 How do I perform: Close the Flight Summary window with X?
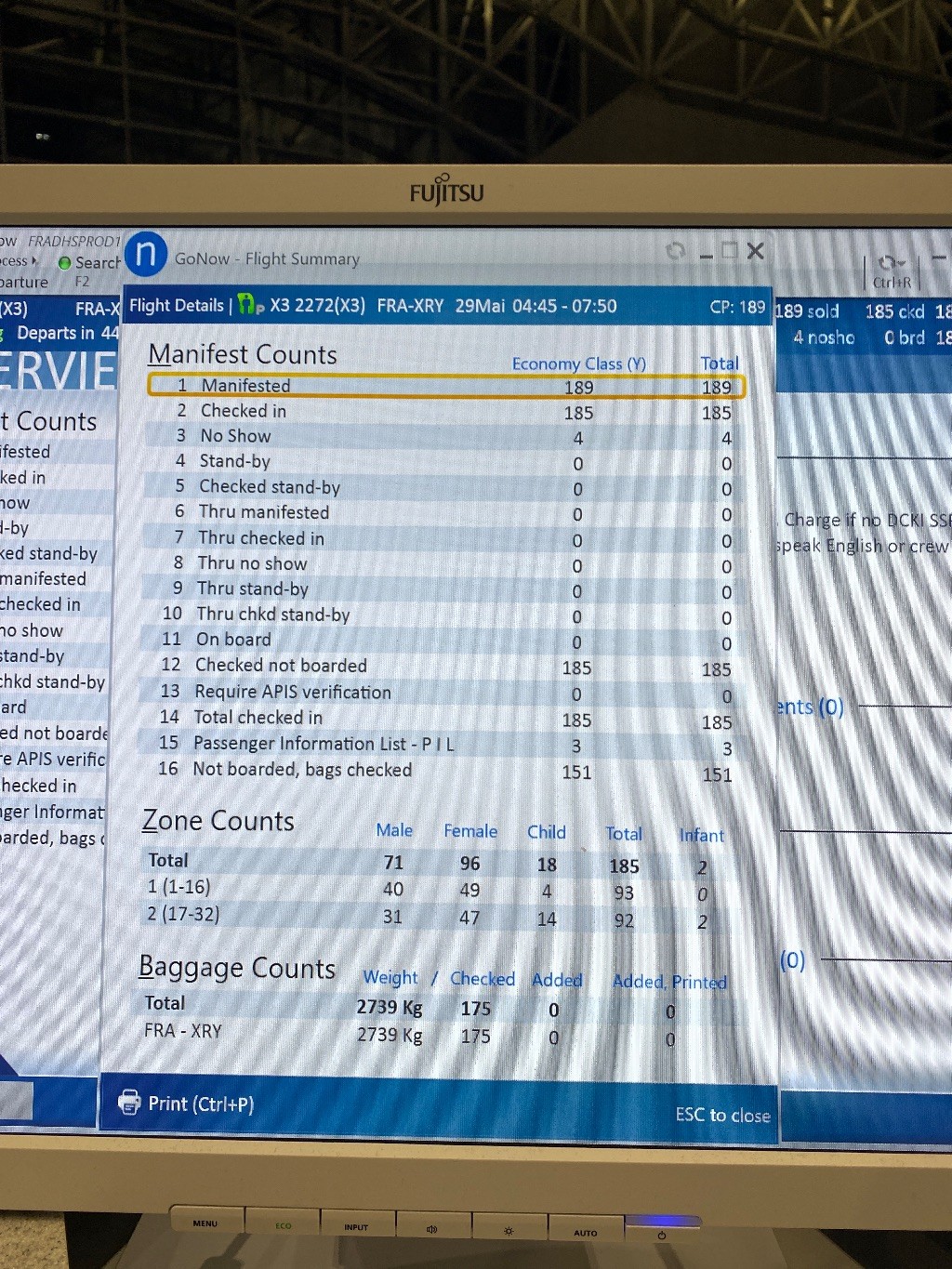tap(756, 251)
